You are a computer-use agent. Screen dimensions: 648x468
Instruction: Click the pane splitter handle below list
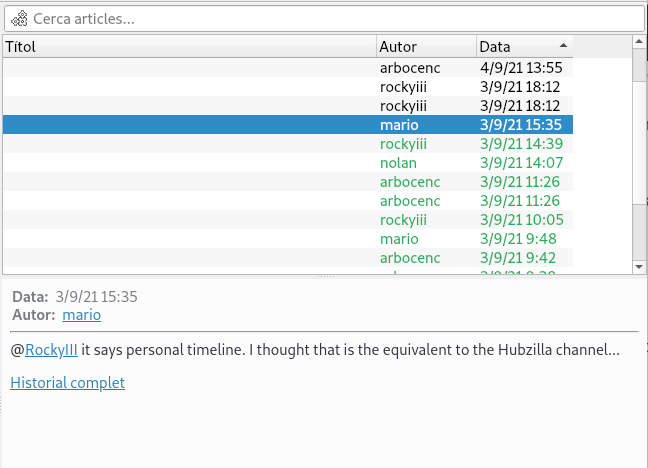(x=323, y=276)
